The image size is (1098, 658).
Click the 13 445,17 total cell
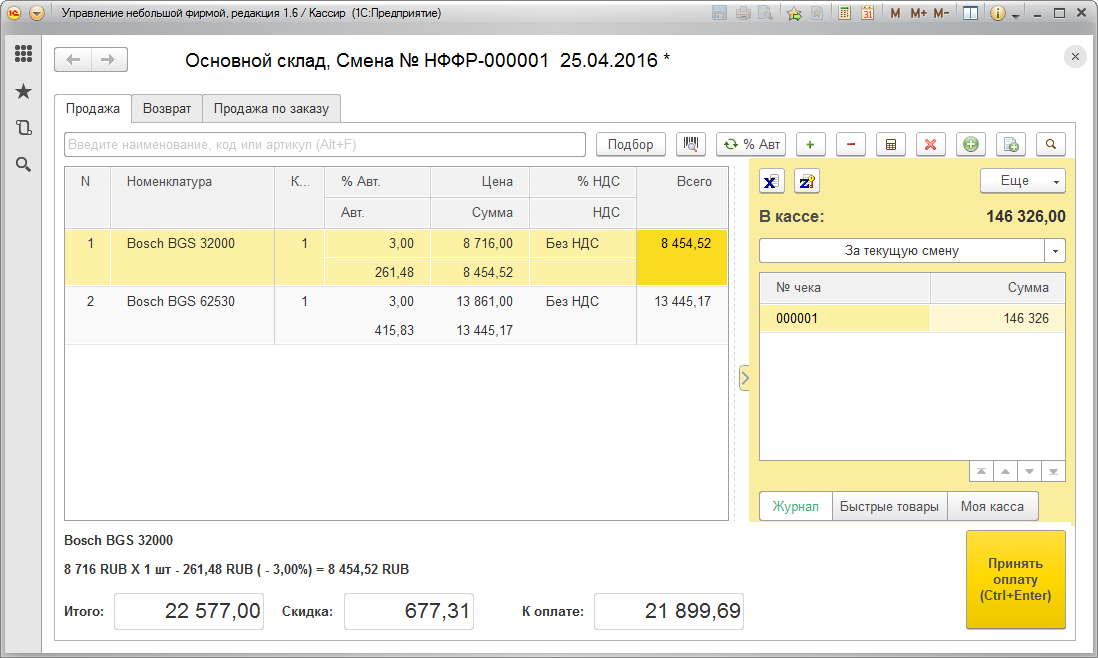coord(682,316)
